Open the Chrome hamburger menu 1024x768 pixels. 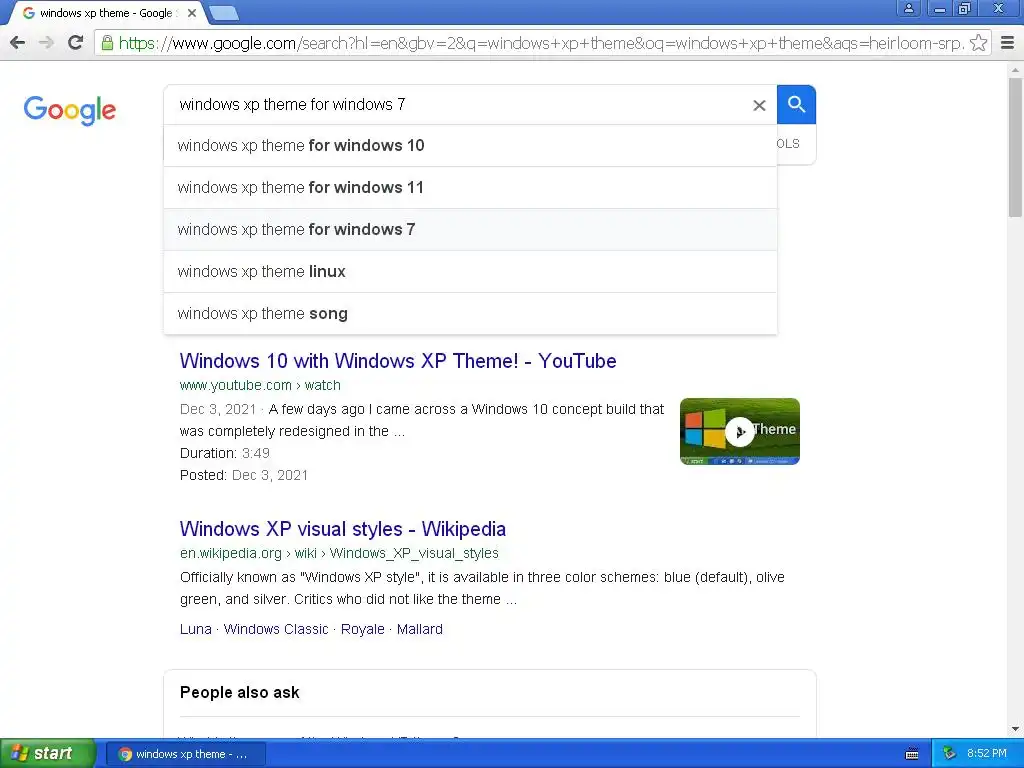pyautogui.click(x=1007, y=43)
